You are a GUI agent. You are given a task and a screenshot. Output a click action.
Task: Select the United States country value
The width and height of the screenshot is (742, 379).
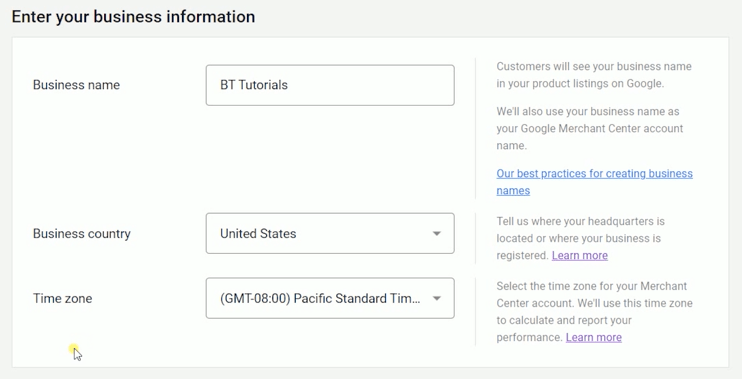(x=258, y=233)
